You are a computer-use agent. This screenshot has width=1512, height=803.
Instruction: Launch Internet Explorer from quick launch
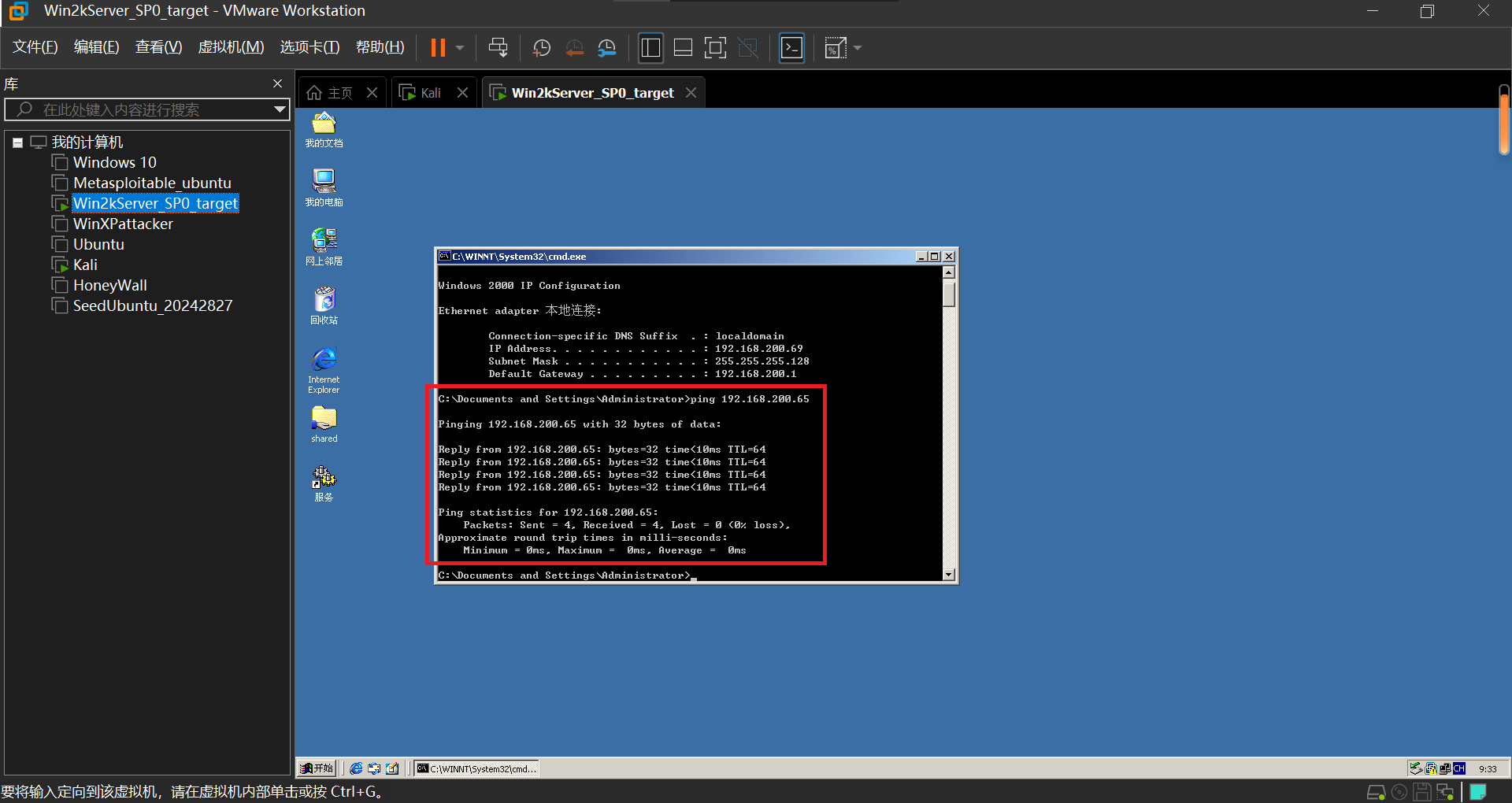(356, 768)
